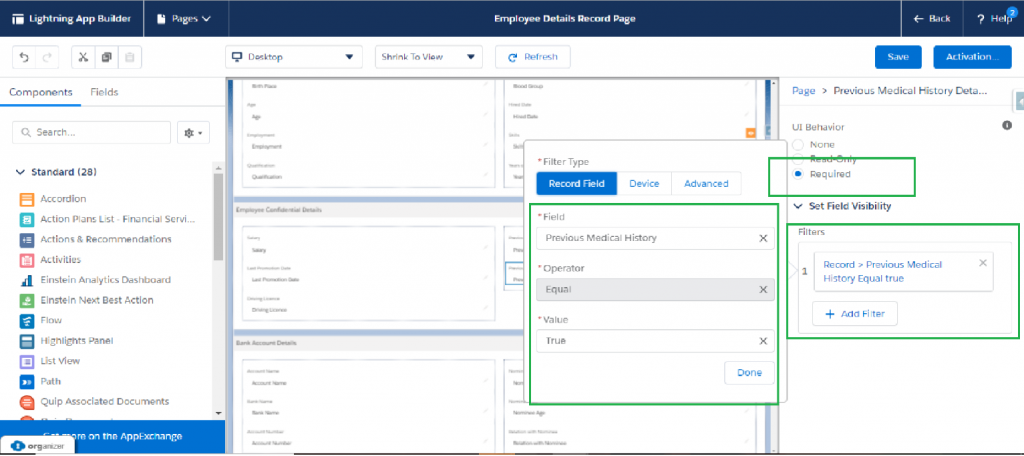This screenshot has width=1024, height=456.
Task: Click the UI Behavior info icon
Action: click(1007, 125)
